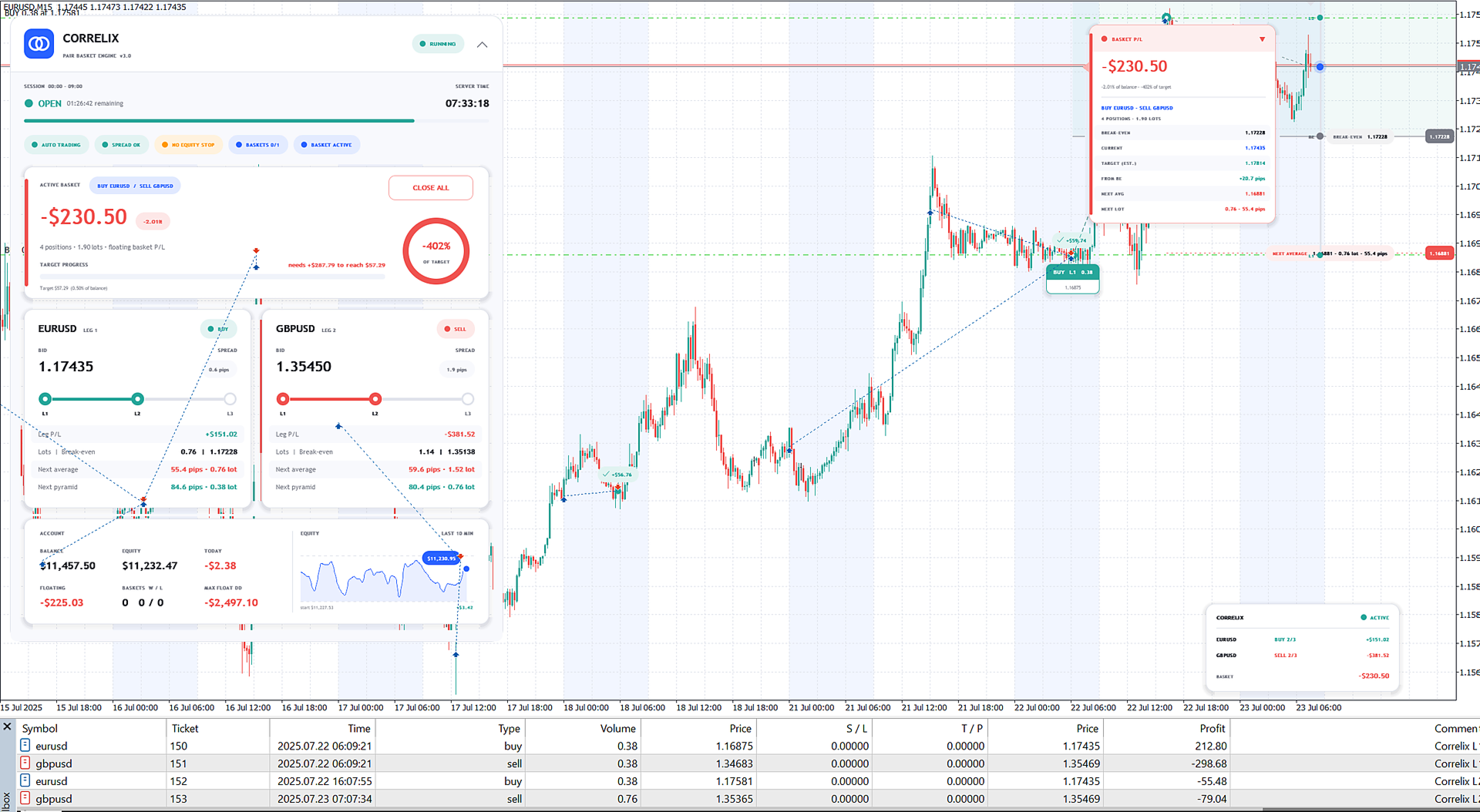
Task: Toggle the Spread OK status pill
Action: 122,145
